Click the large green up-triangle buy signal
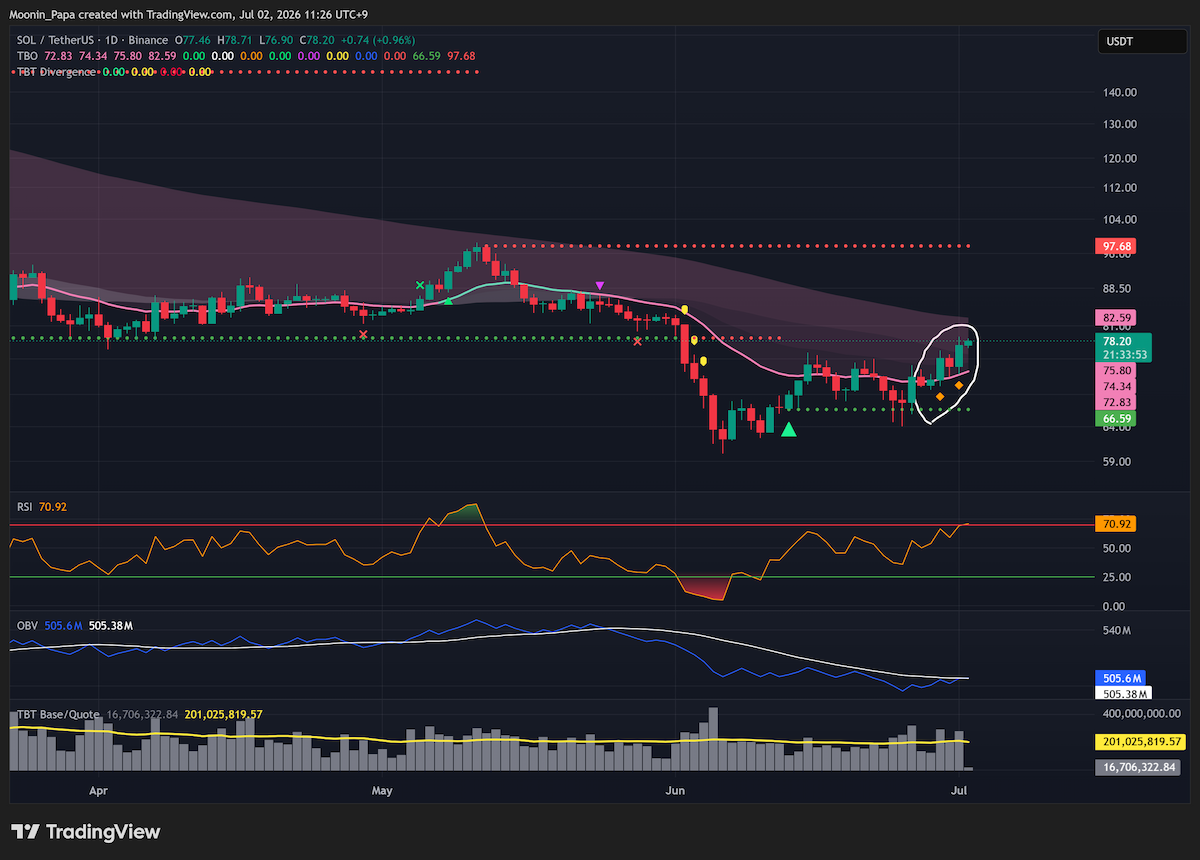The width and height of the screenshot is (1200, 860). click(789, 429)
